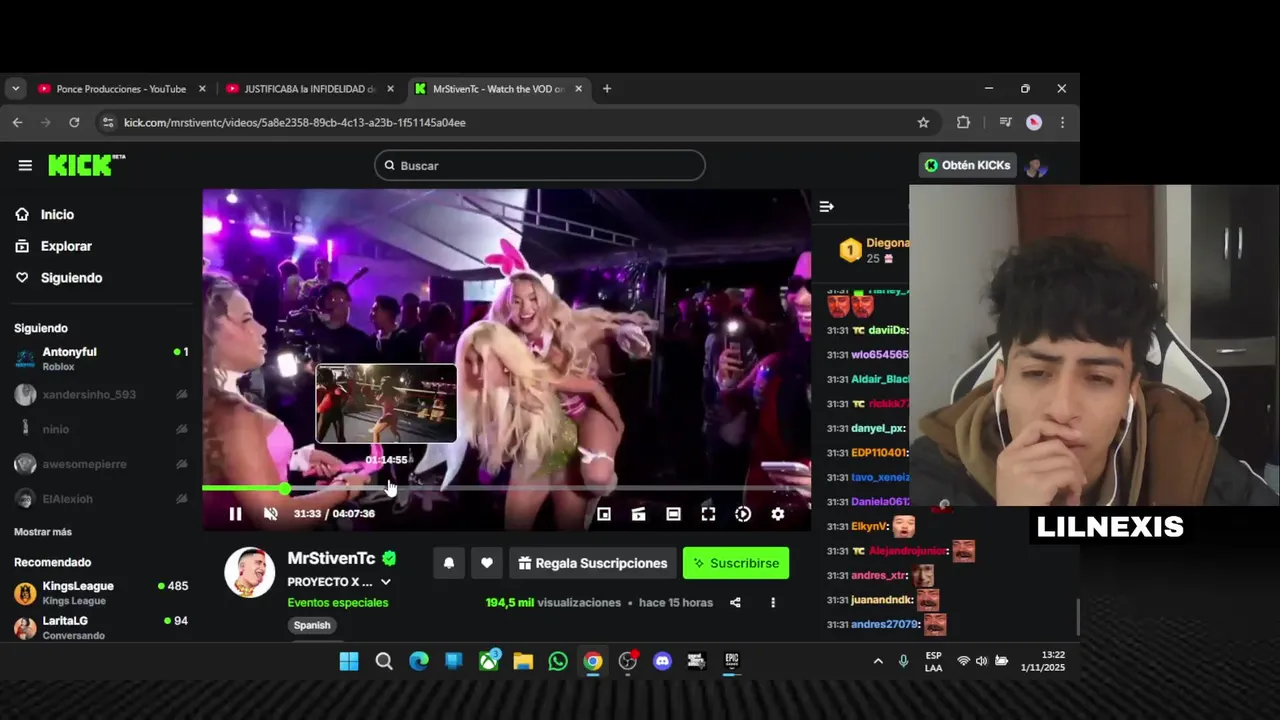Click the danyel_px username in chat

pos(878,428)
